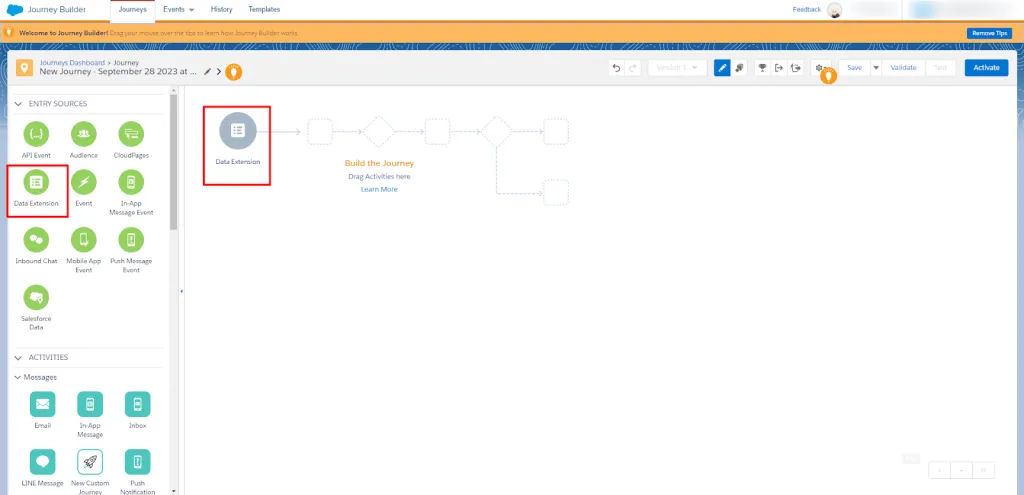This screenshot has width=1024, height=495.
Task: Click lightbulb tip beside journey name
Action: tap(233, 72)
